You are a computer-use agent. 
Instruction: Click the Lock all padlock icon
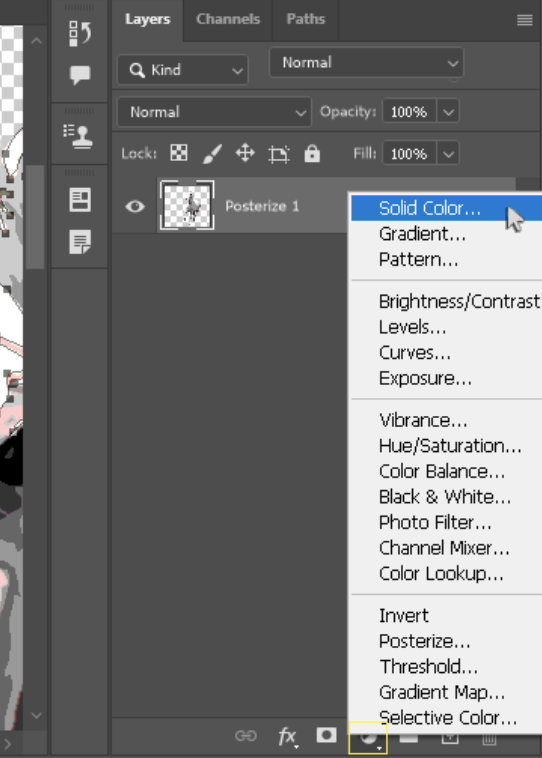[x=312, y=153]
